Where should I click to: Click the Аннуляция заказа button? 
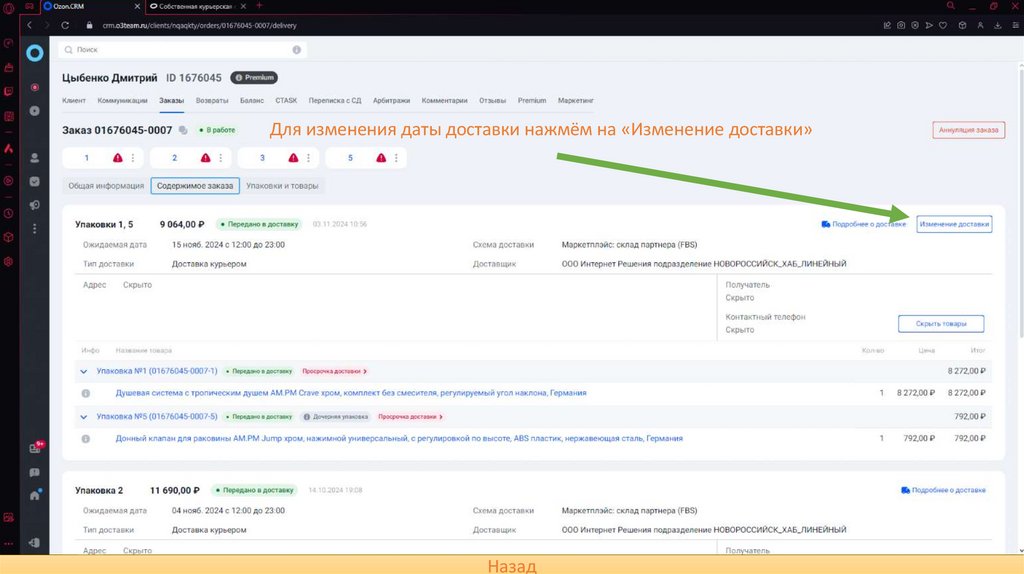pos(968,130)
